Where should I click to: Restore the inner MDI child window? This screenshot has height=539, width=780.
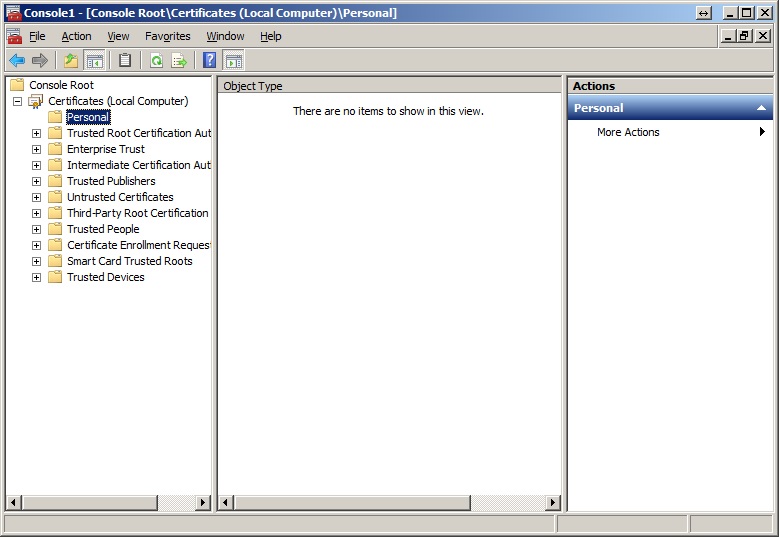[744, 36]
